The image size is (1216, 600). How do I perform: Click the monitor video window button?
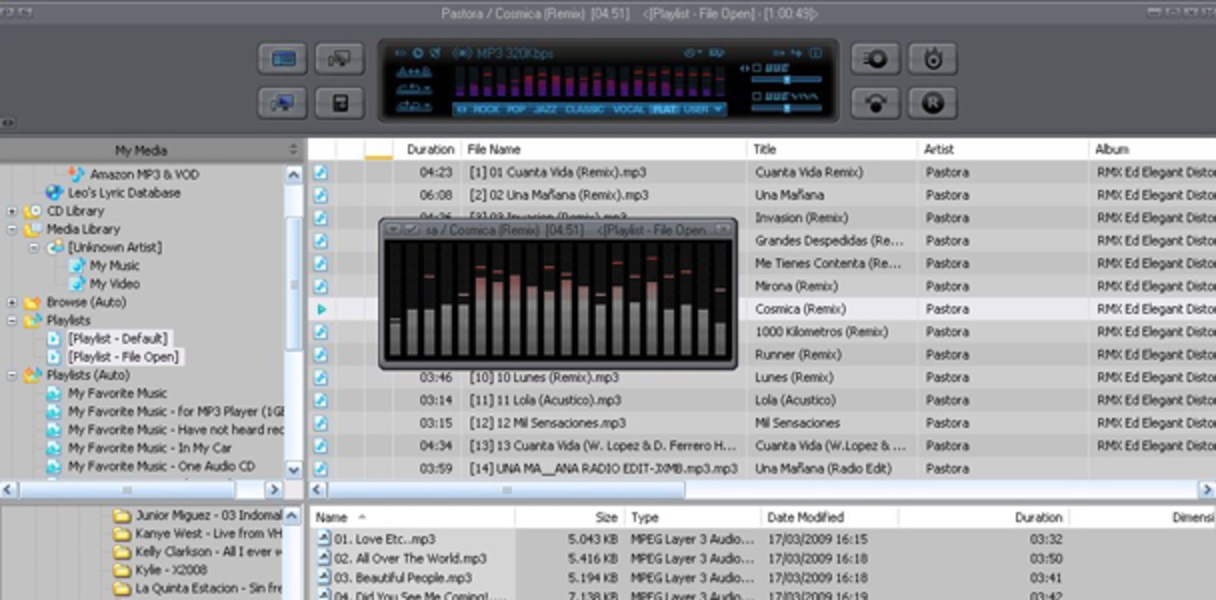coord(283,59)
